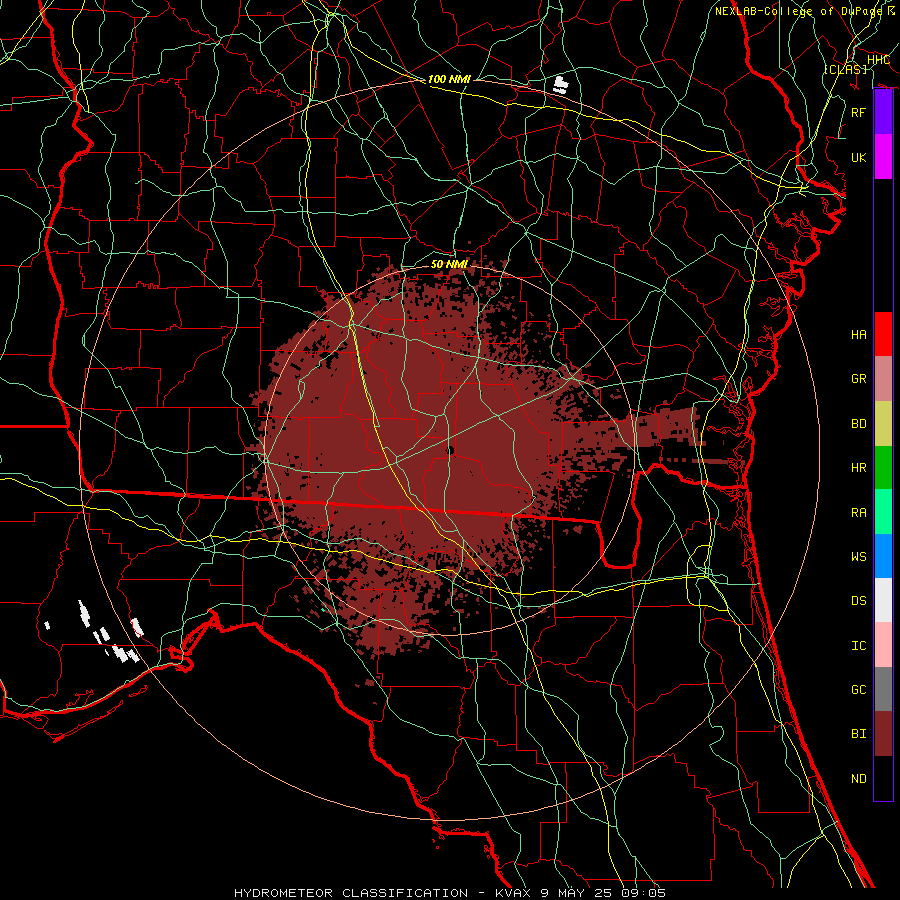Click the 50 NMI range ring label
Screen dimensions: 900x900
(449, 264)
